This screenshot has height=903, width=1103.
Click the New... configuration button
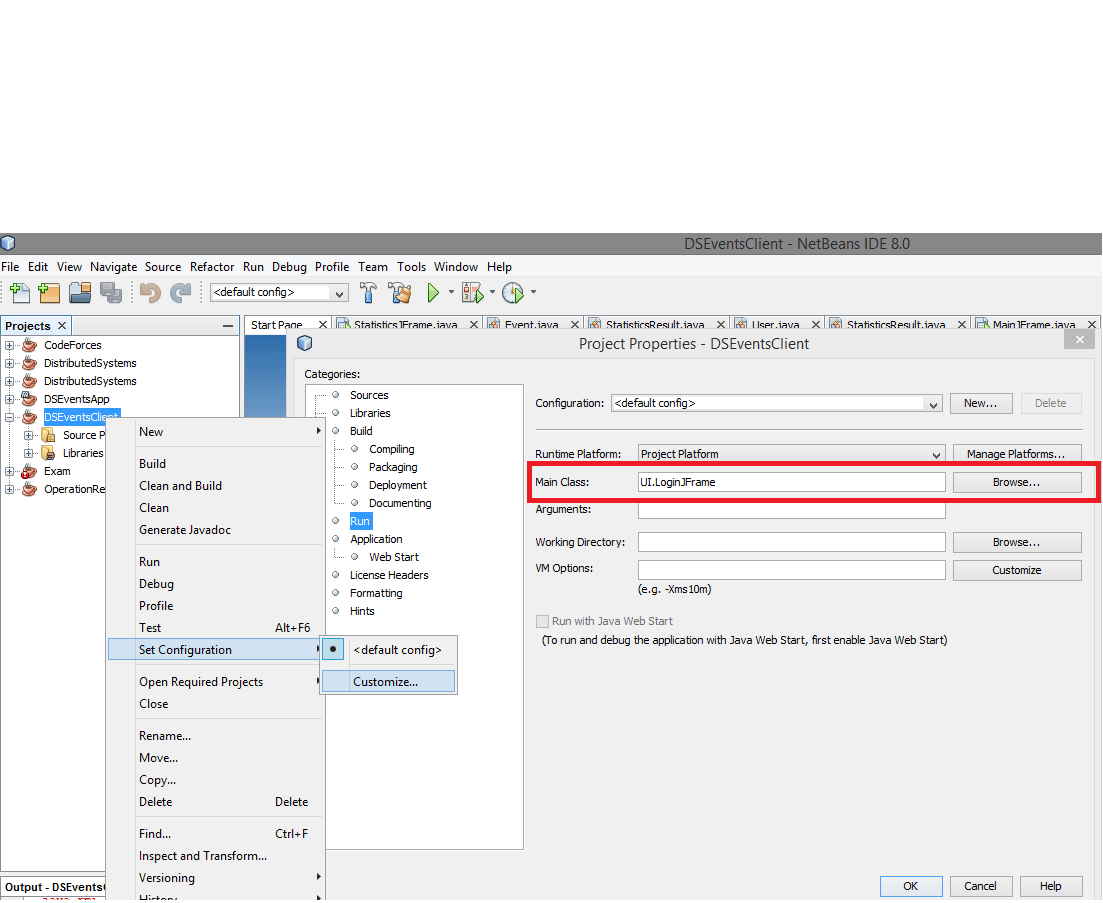pyautogui.click(x=981, y=404)
